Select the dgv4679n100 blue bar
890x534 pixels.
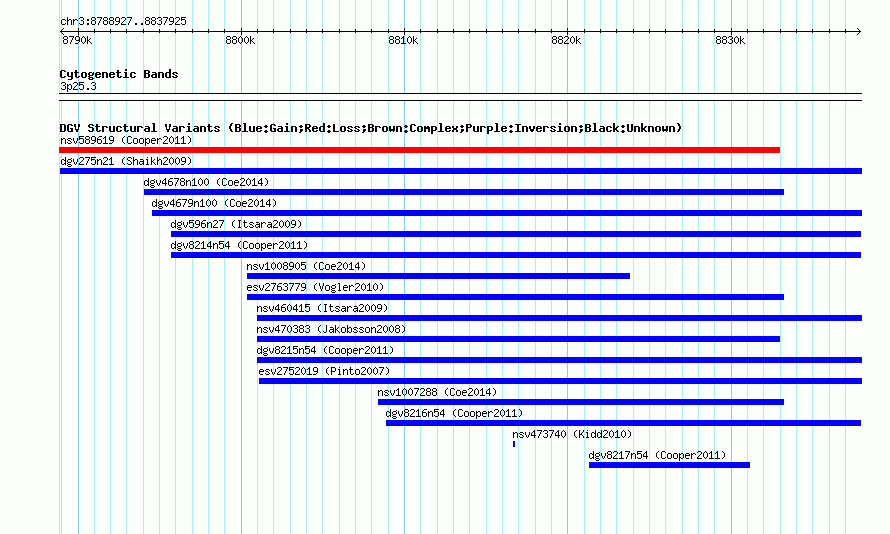click(x=507, y=213)
